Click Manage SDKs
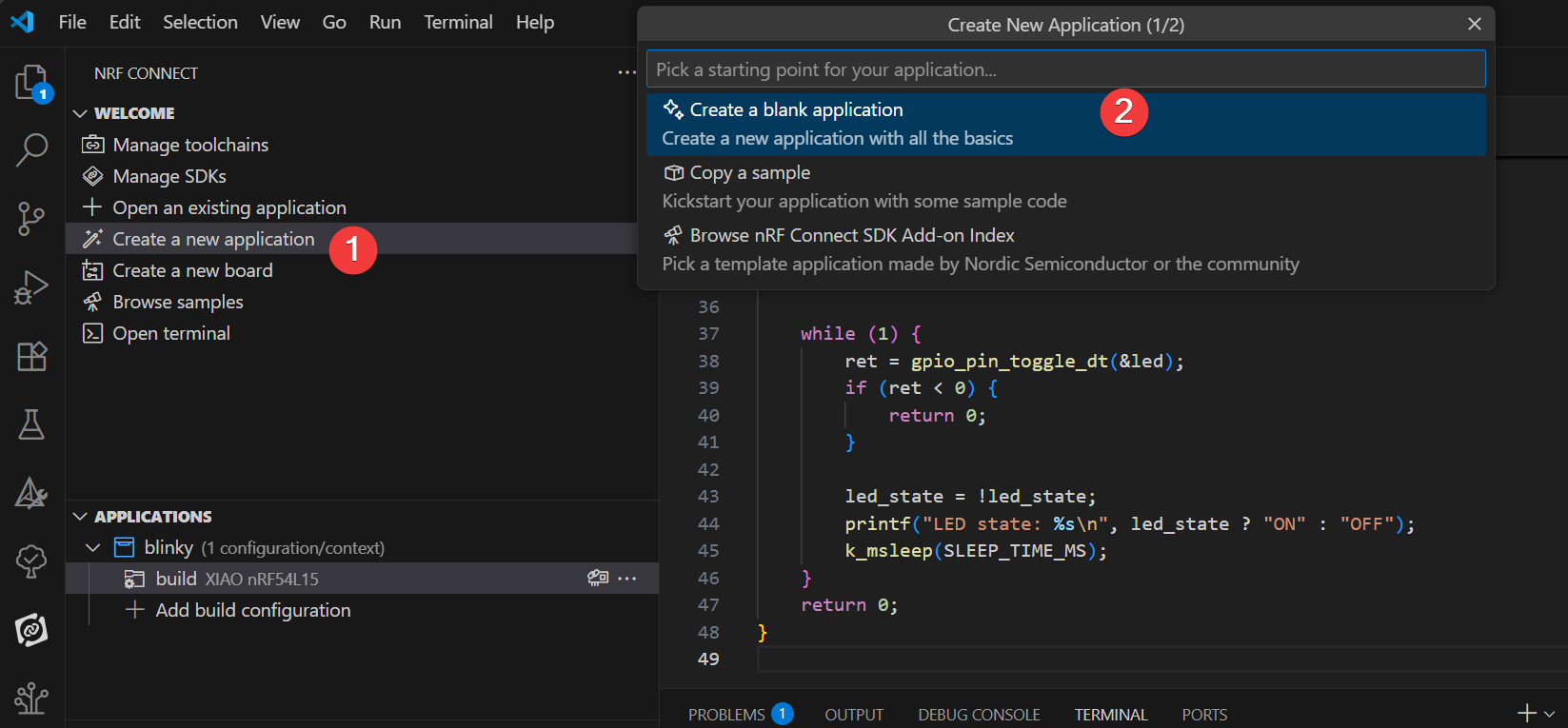 coord(169,176)
